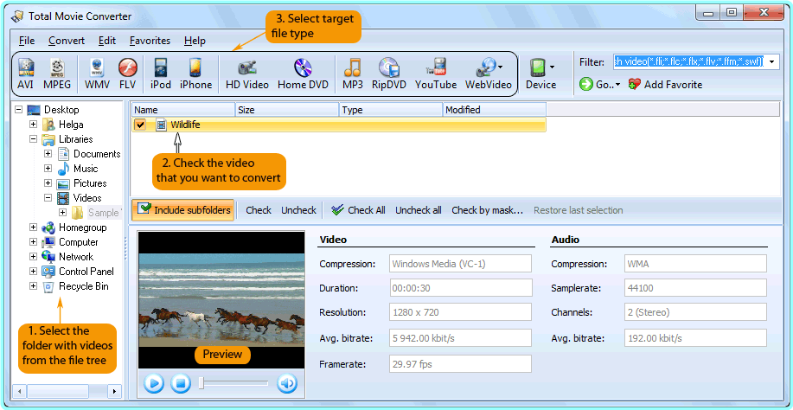Mute the preview sound
Viewport: 793px width, 410px height.
pyautogui.click(x=287, y=384)
